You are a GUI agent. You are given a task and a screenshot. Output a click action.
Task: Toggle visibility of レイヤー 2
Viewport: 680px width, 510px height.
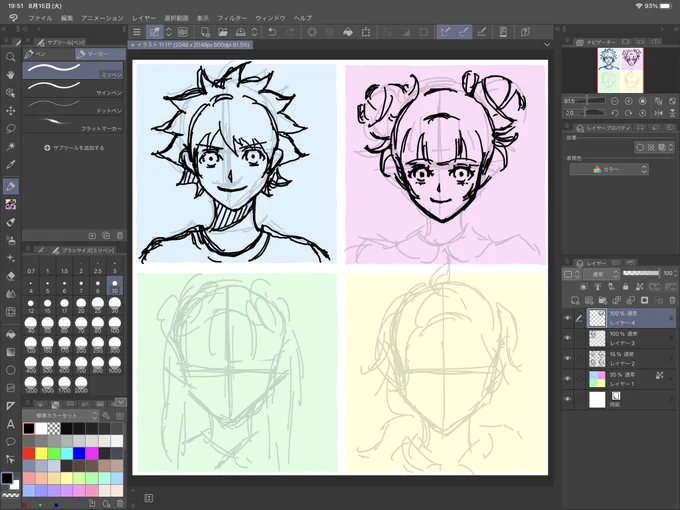tap(567, 358)
